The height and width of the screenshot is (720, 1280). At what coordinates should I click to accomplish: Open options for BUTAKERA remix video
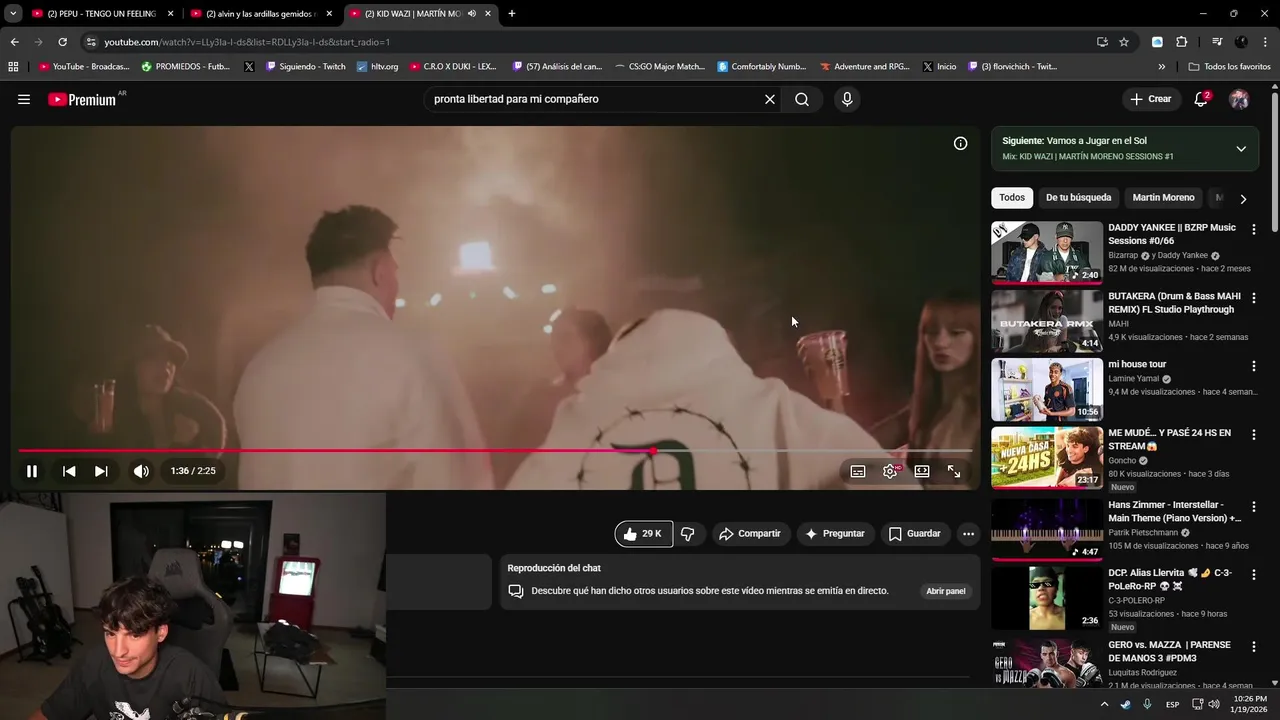pos(1253,298)
